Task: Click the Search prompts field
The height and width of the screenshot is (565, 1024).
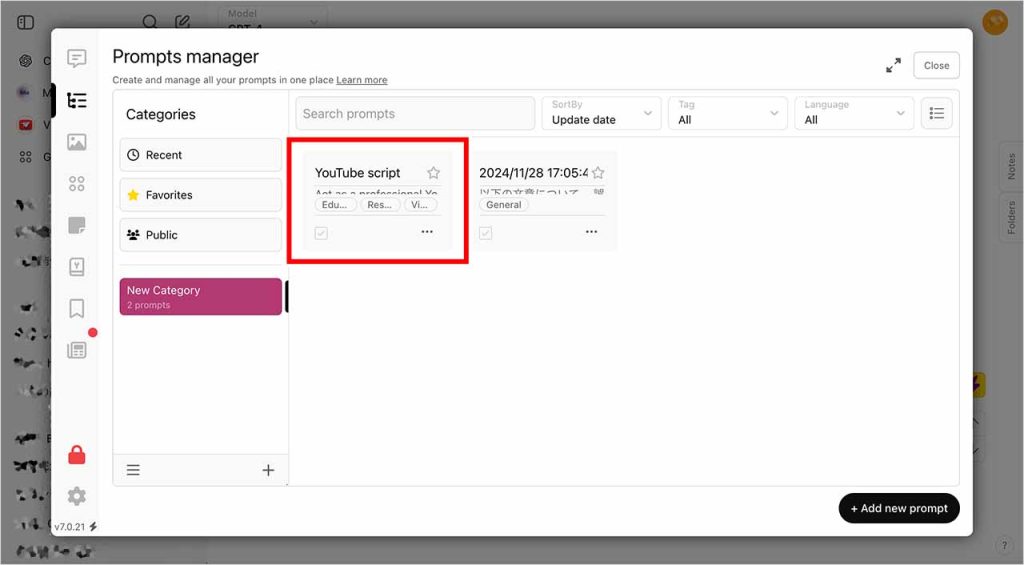Action: (x=415, y=114)
